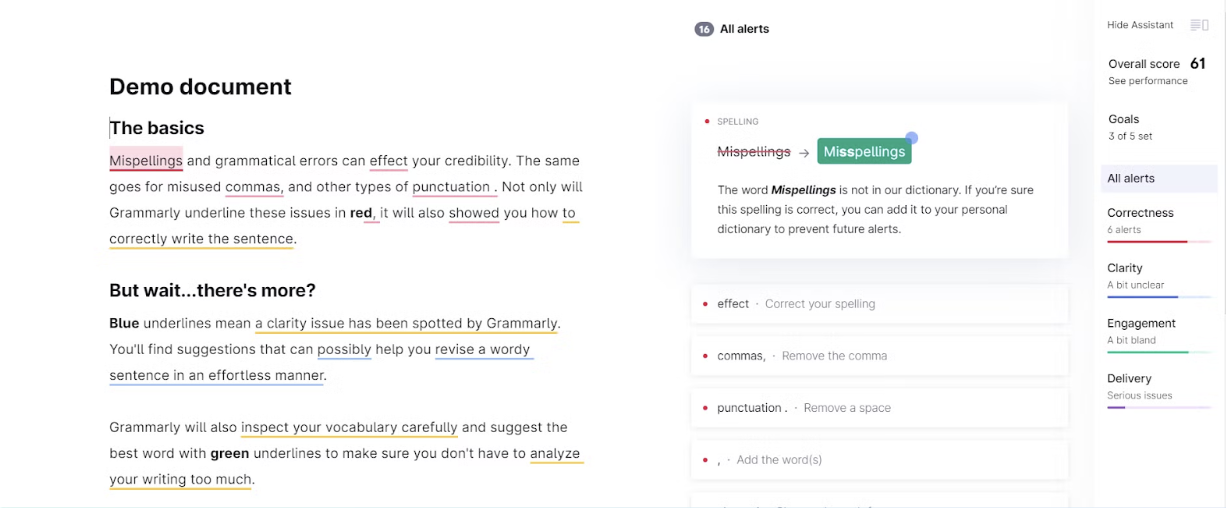The height and width of the screenshot is (508, 1226).
Task: Click the underlined word possibly
Action: [344, 349]
